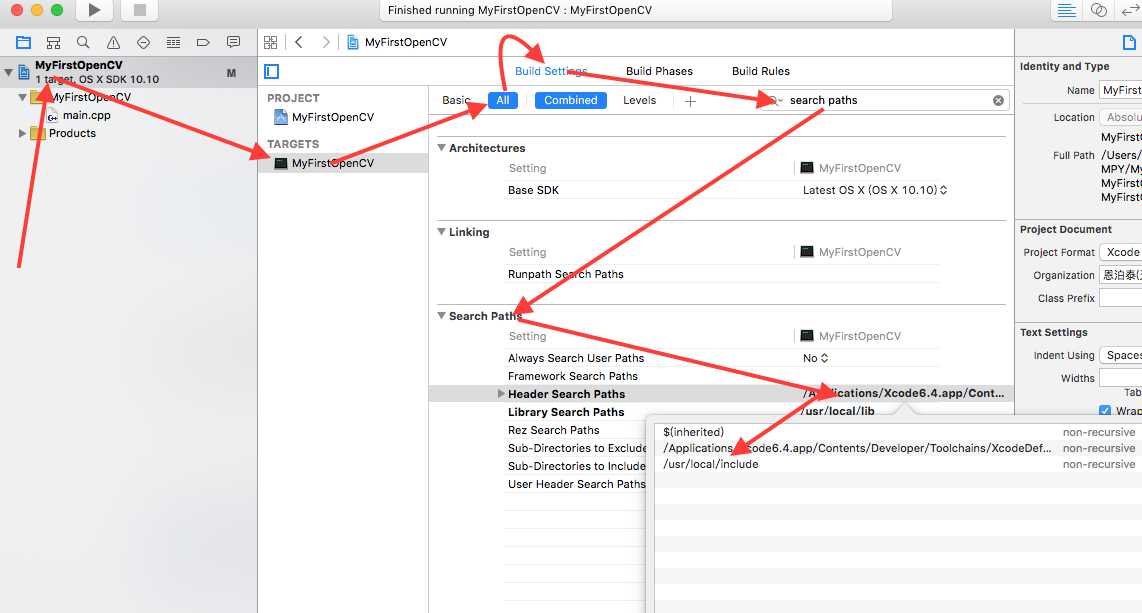Collapse the Architectures section

tap(441, 148)
